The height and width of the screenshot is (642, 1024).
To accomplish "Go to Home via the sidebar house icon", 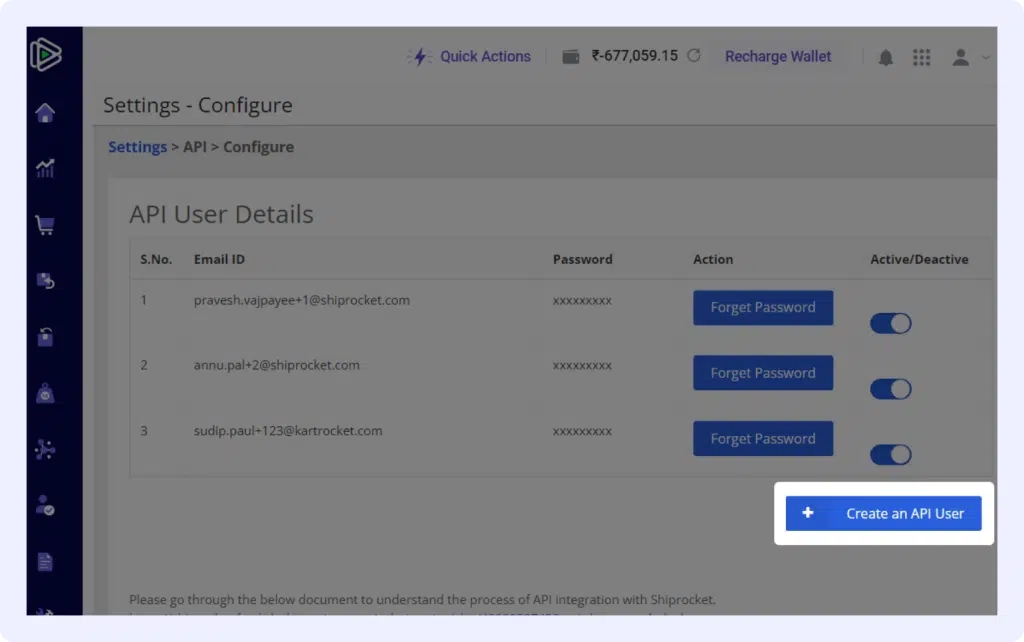I will point(45,113).
